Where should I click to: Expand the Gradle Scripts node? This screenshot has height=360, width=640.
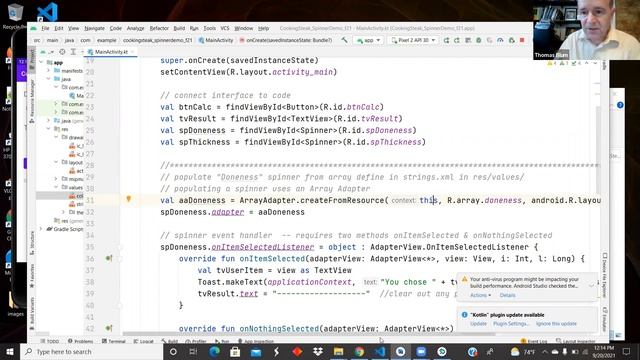(x=41, y=229)
